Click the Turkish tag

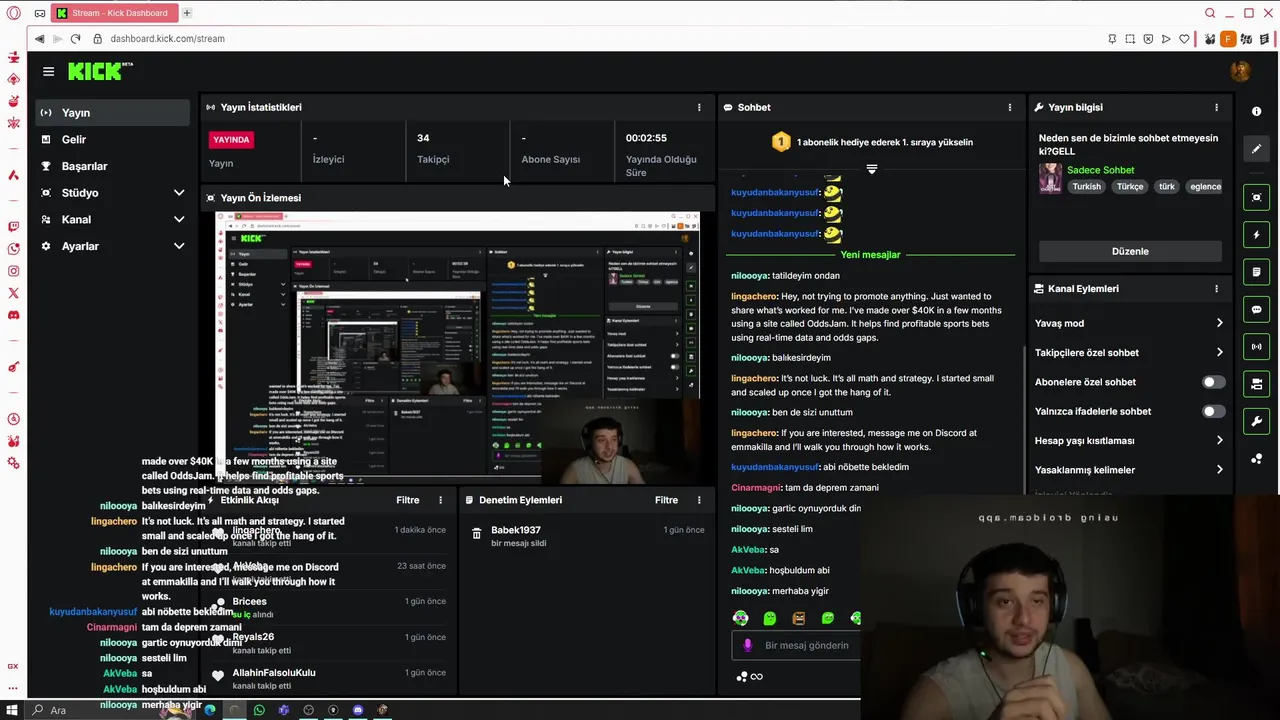(1086, 187)
